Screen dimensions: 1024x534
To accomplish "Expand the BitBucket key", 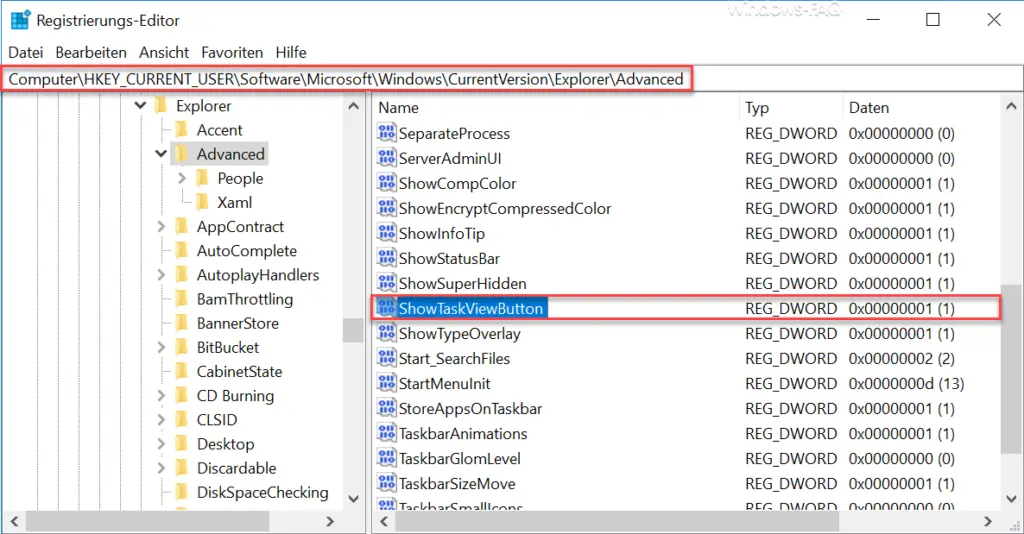I will click(161, 347).
